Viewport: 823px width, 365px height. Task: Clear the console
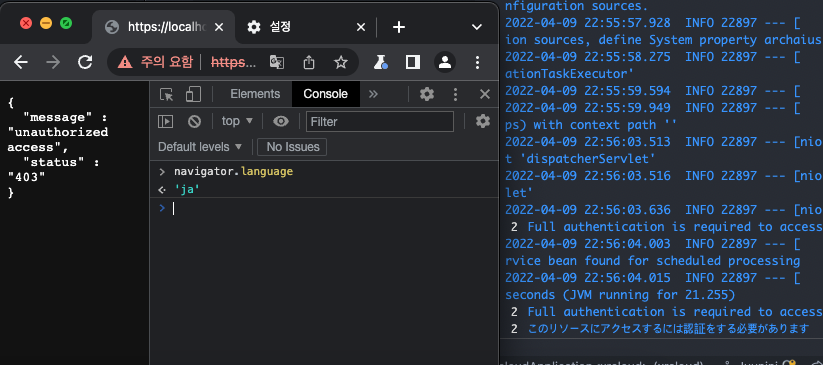click(195, 122)
